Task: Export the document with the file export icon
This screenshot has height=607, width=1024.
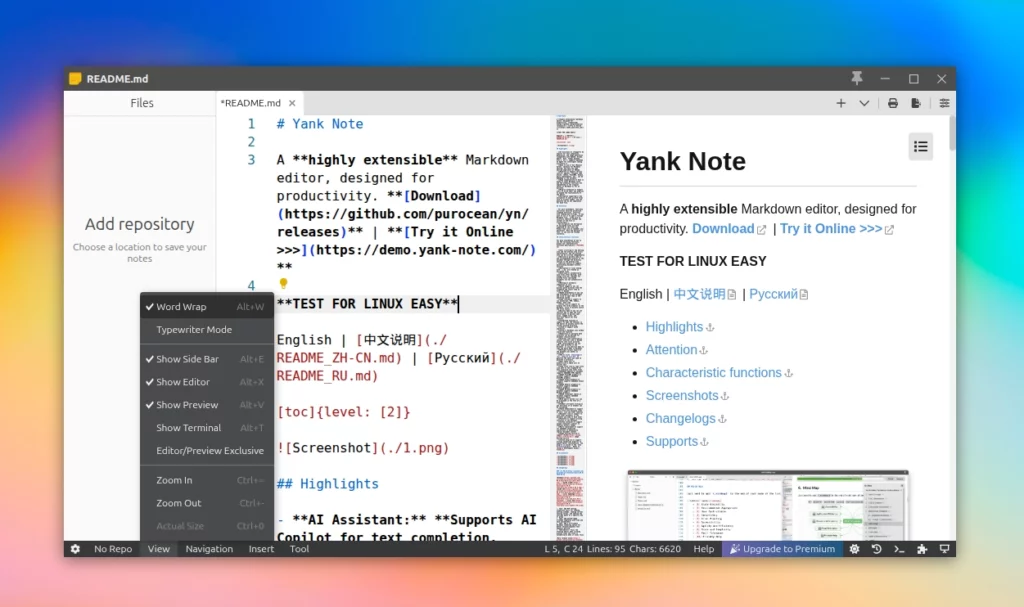Action: pyautogui.click(x=916, y=103)
